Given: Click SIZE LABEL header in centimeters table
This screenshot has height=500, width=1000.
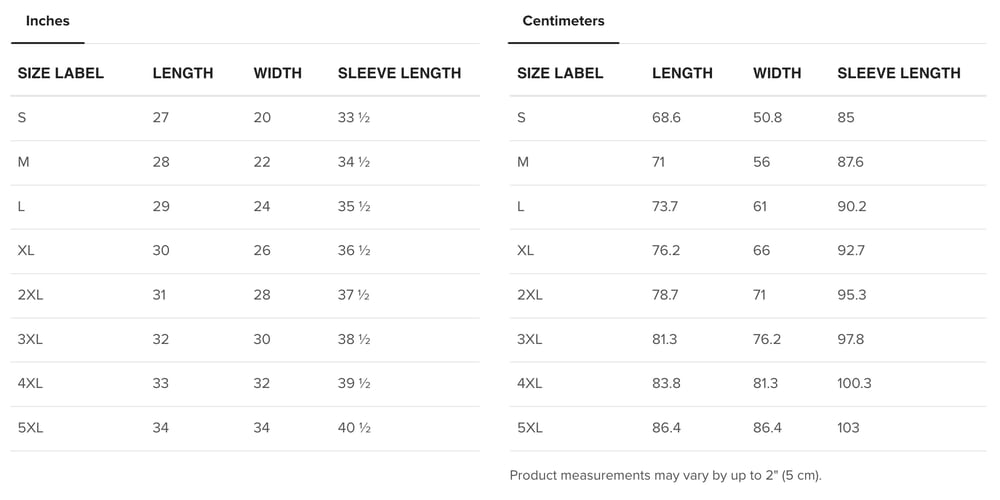Looking at the screenshot, I should click(x=560, y=73).
